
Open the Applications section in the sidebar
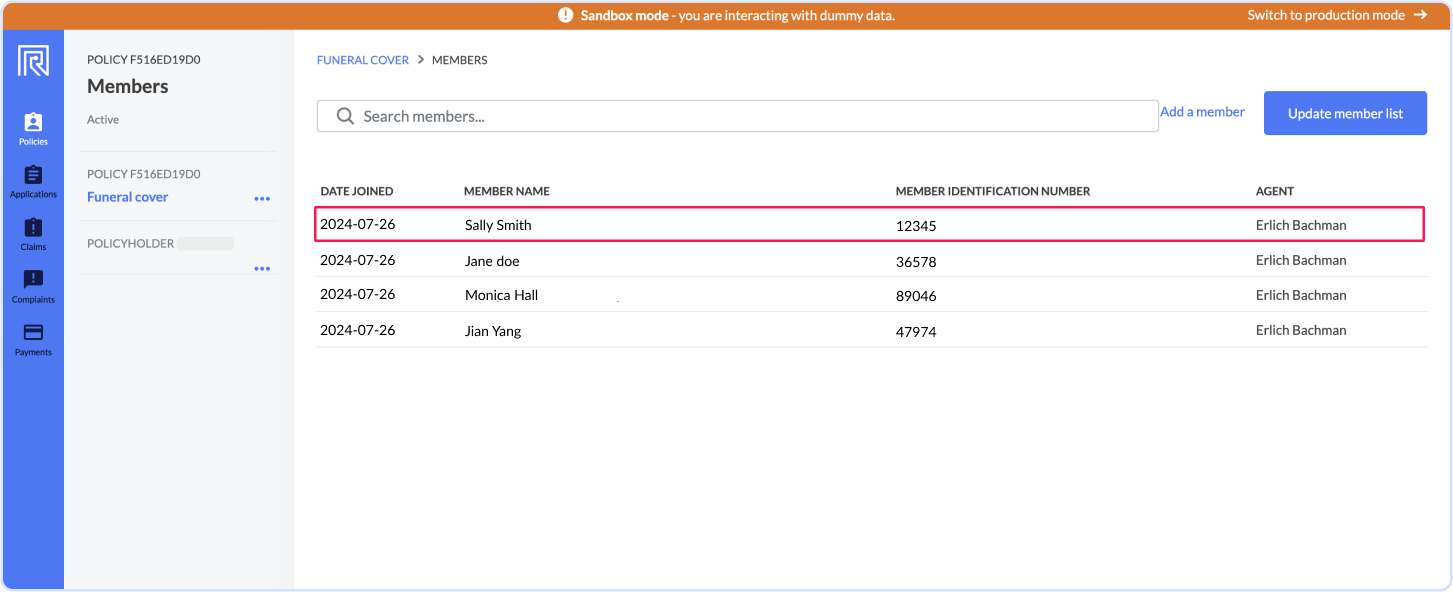tap(33, 180)
